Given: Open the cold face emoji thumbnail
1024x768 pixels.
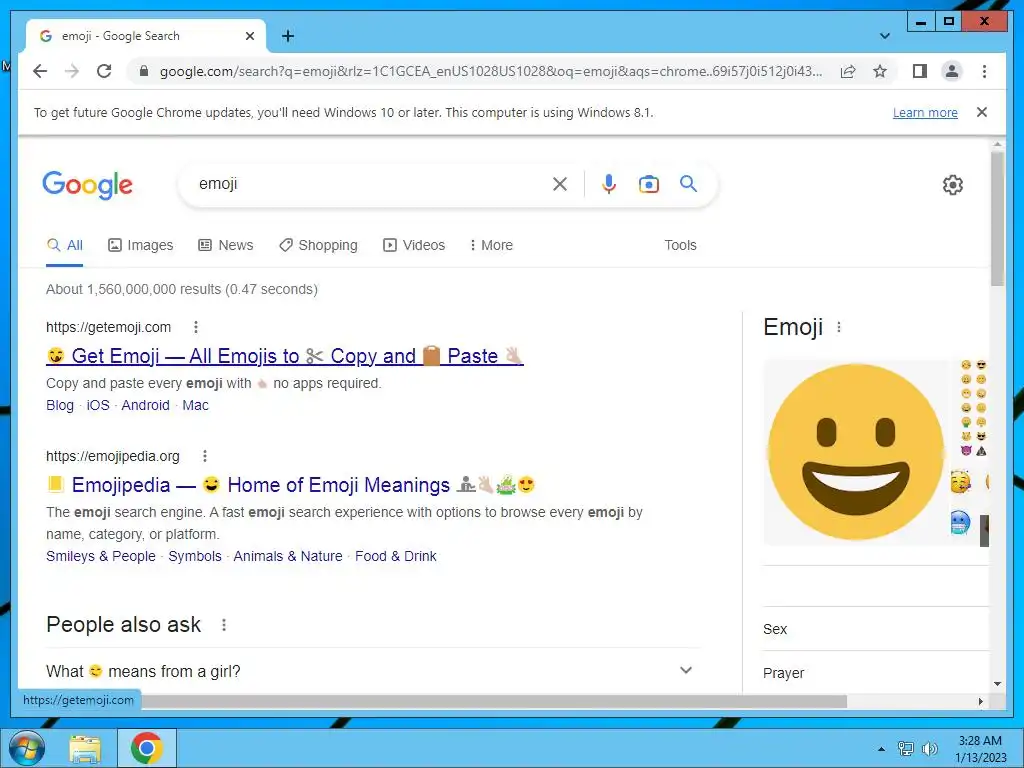Looking at the screenshot, I should click(960, 522).
